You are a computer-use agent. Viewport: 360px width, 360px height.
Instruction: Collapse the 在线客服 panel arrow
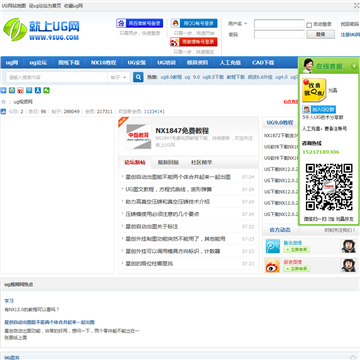(x=354, y=66)
